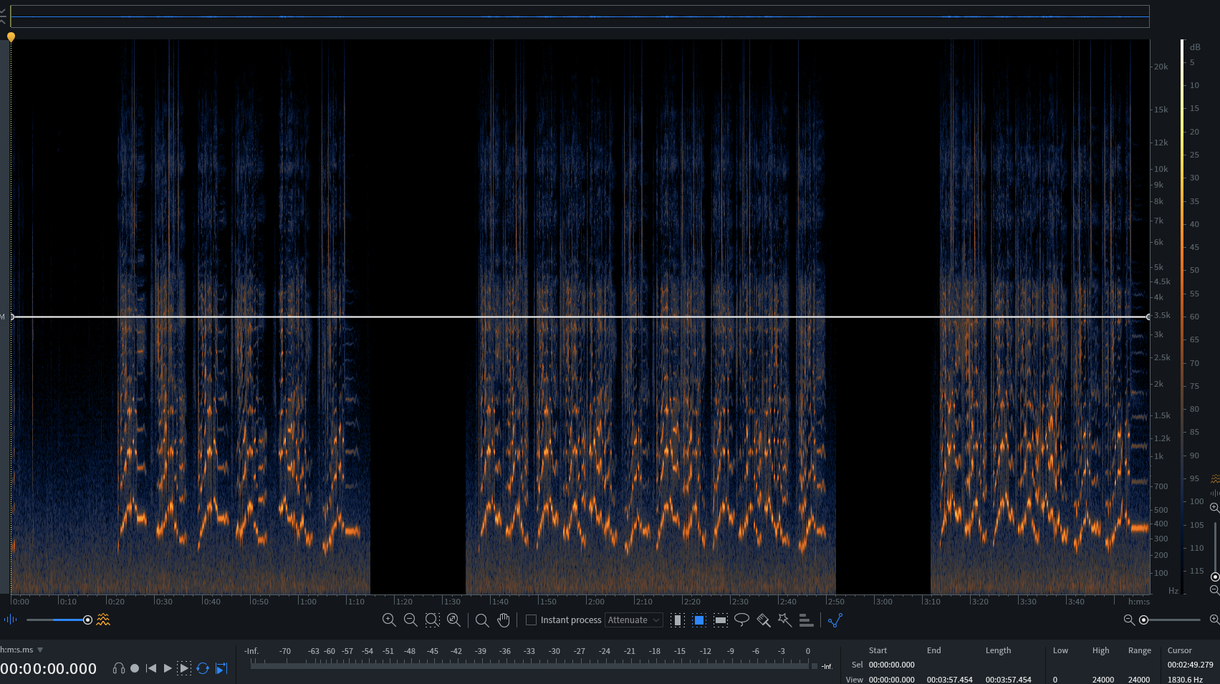Screen dimensions: 1220x684
Task: Click the Play Selection button
Action: tap(184, 668)
